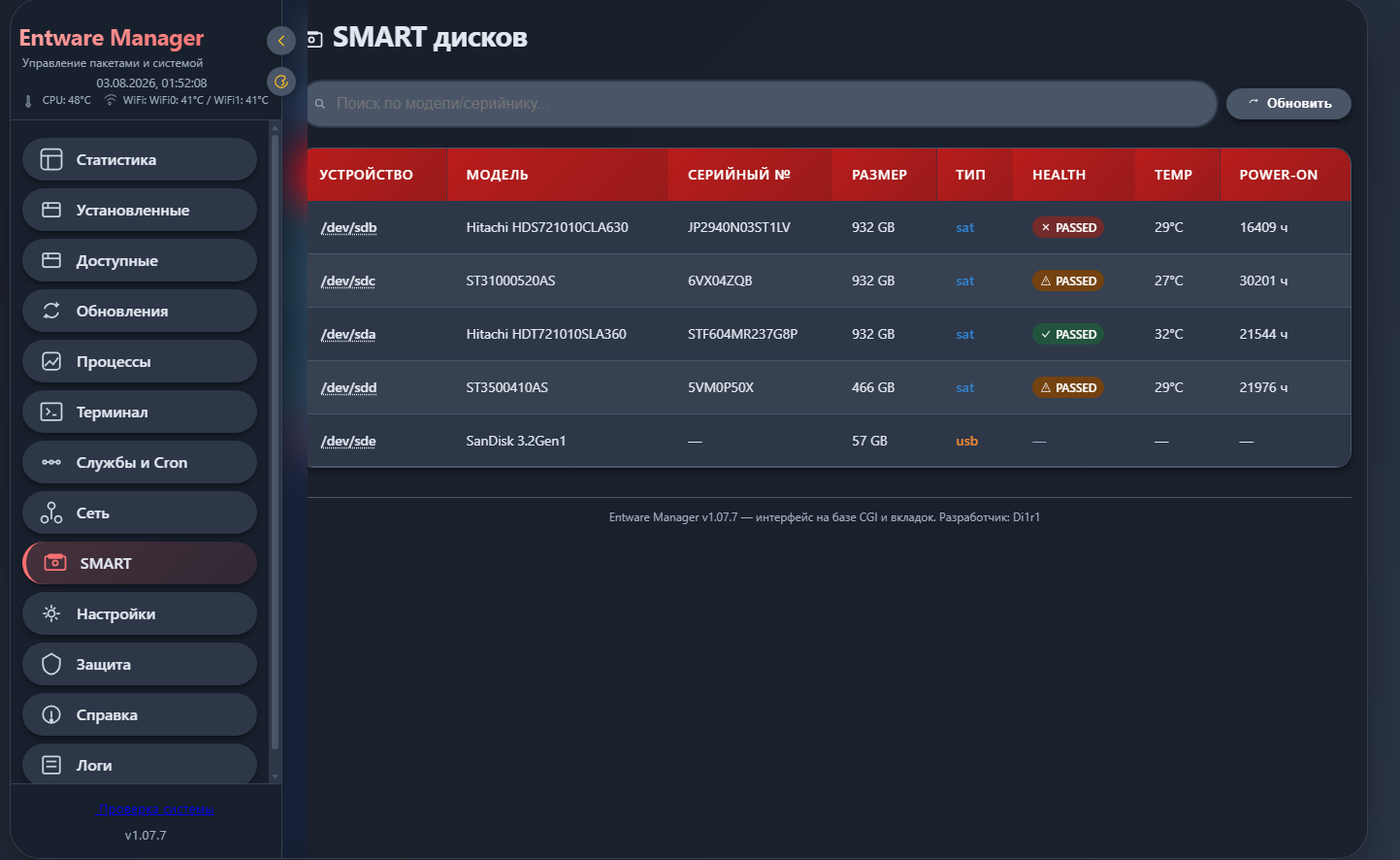This screenshot has height=860, width=1400.
Task: Open the Проверка системы link
Action: point(156,809)
